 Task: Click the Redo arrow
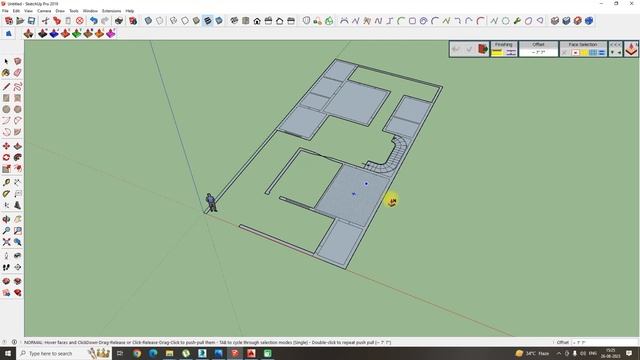click(105, 20)
